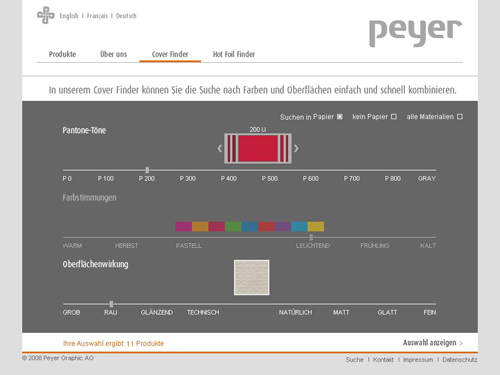The image size is (500, 375).
Task: Show previous Pantone tone with left arrow
Action: tap(220, 148)
